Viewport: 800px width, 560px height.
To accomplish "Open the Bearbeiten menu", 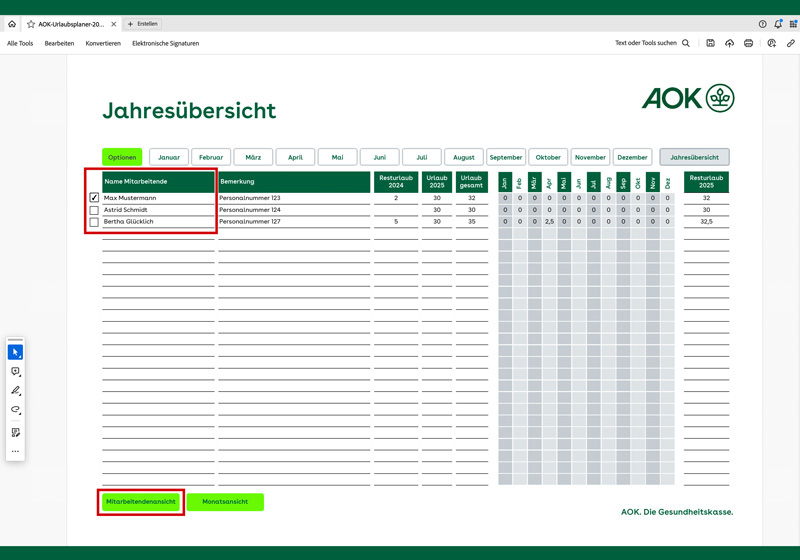I will pos(59,43).
